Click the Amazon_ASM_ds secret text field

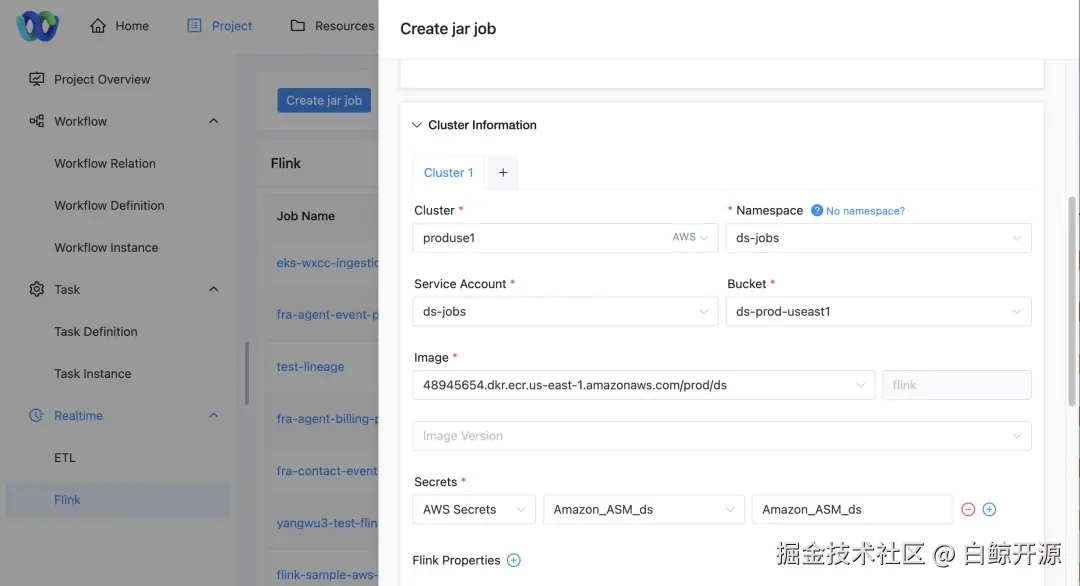(852, 510)
